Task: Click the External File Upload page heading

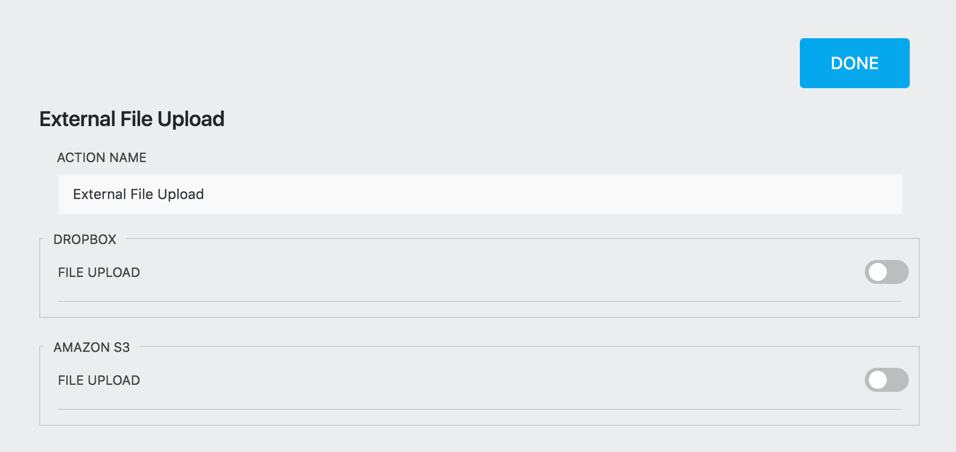Action: pos(131,119)
